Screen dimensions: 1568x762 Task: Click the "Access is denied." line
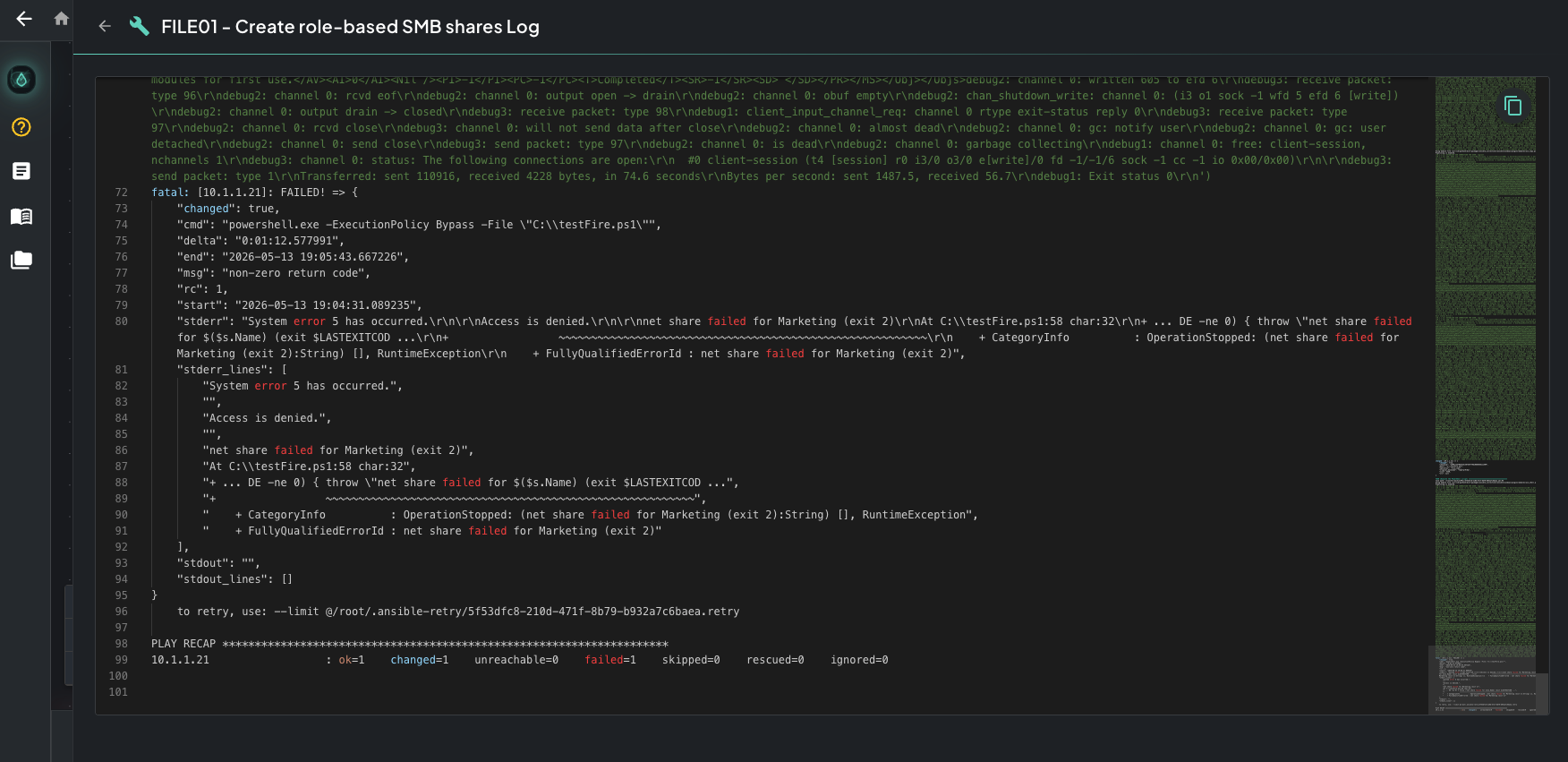267,418
